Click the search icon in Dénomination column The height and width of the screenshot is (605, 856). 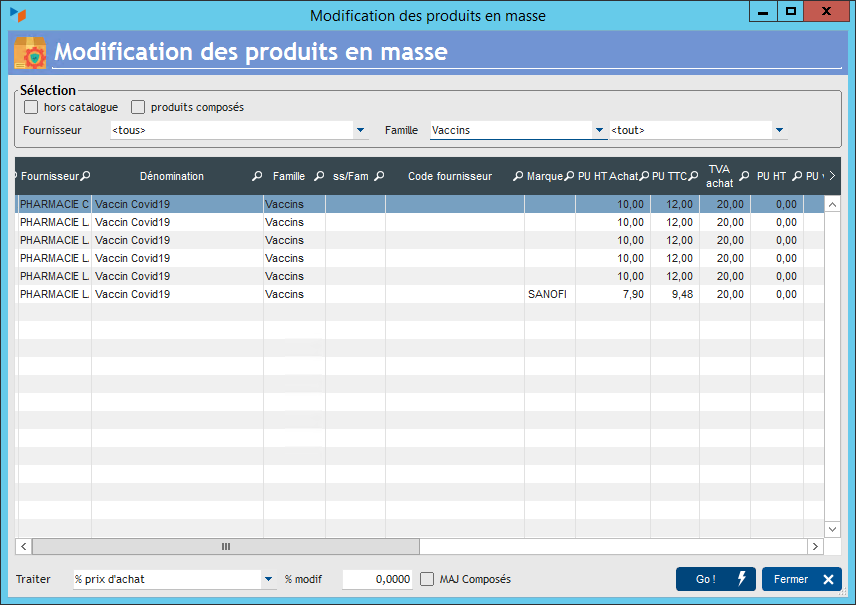258,176
